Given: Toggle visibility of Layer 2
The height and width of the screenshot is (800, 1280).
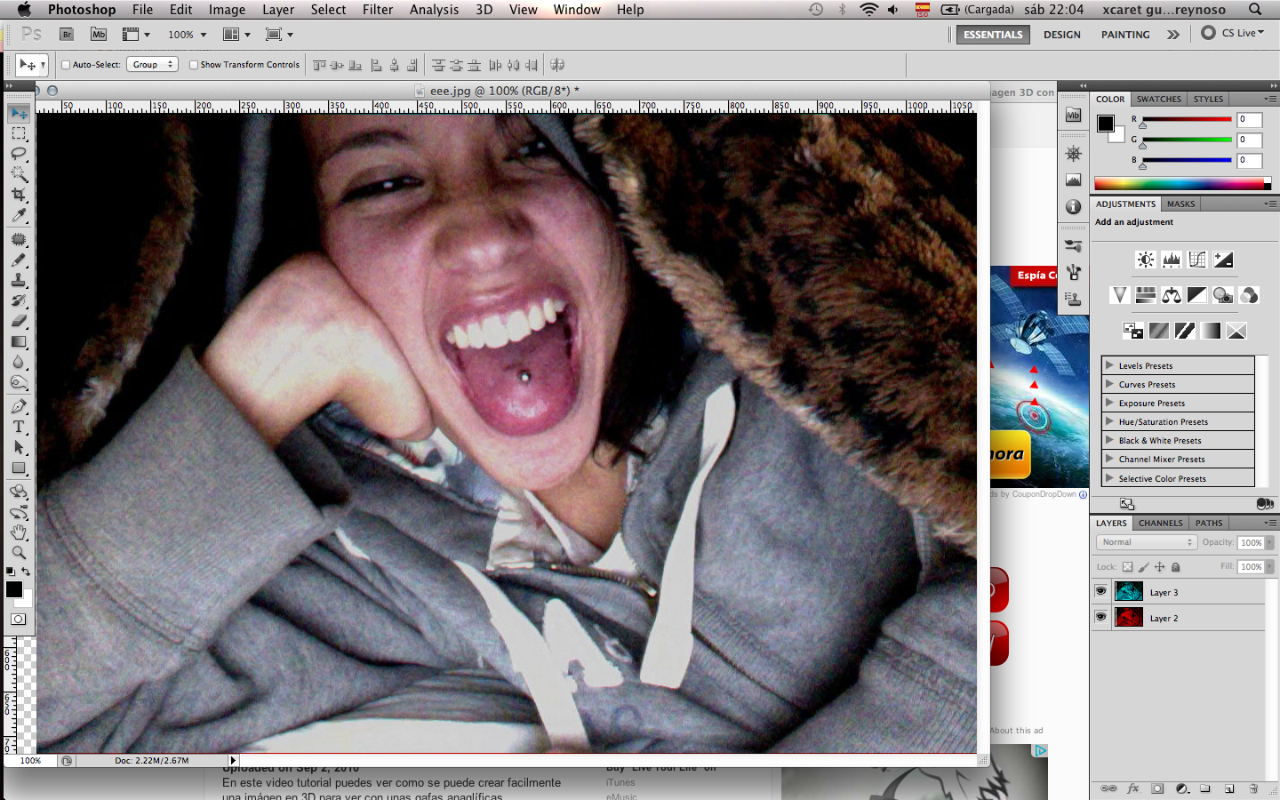Looking at the screenshot, I should 1101,618.
